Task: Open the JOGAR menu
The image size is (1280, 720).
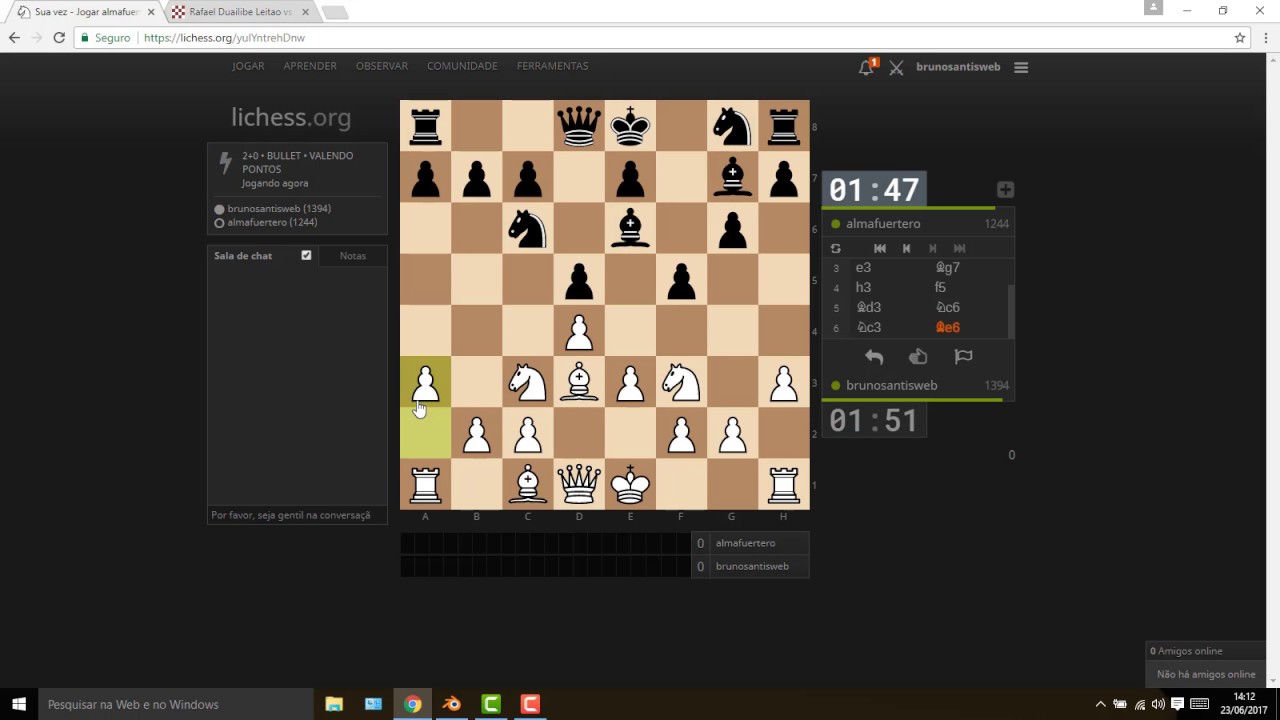Action: tap(248, 66)
